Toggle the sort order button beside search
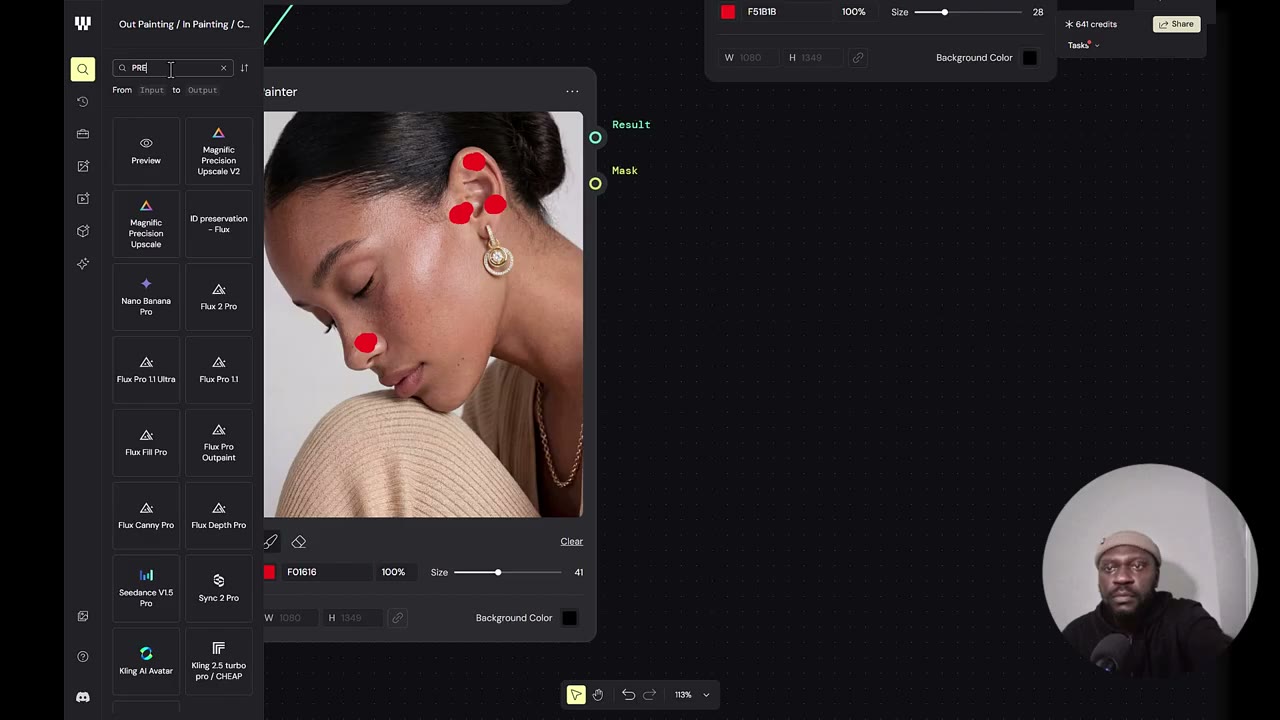1280x720 pixels. coord(244,68)
